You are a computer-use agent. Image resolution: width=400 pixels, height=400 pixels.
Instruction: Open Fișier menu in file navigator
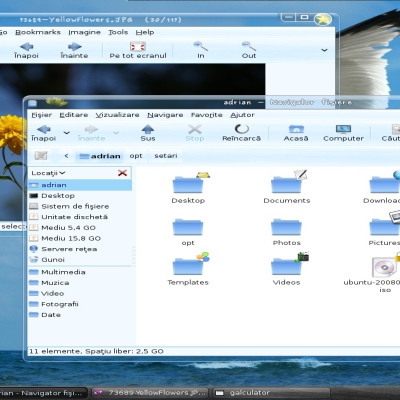click(x=42, y=115)
